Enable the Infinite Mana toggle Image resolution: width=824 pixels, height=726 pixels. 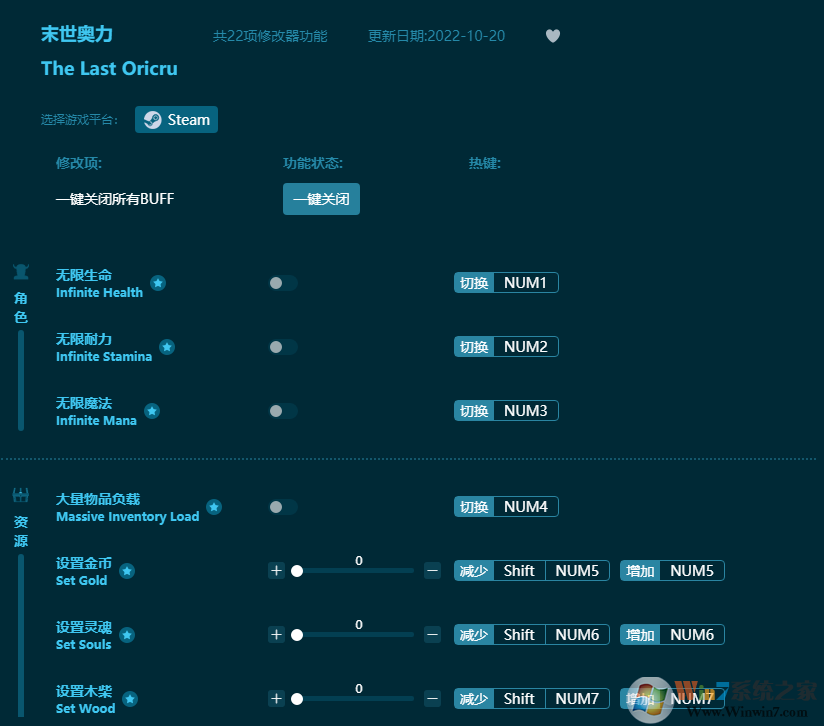click(283, 411)
